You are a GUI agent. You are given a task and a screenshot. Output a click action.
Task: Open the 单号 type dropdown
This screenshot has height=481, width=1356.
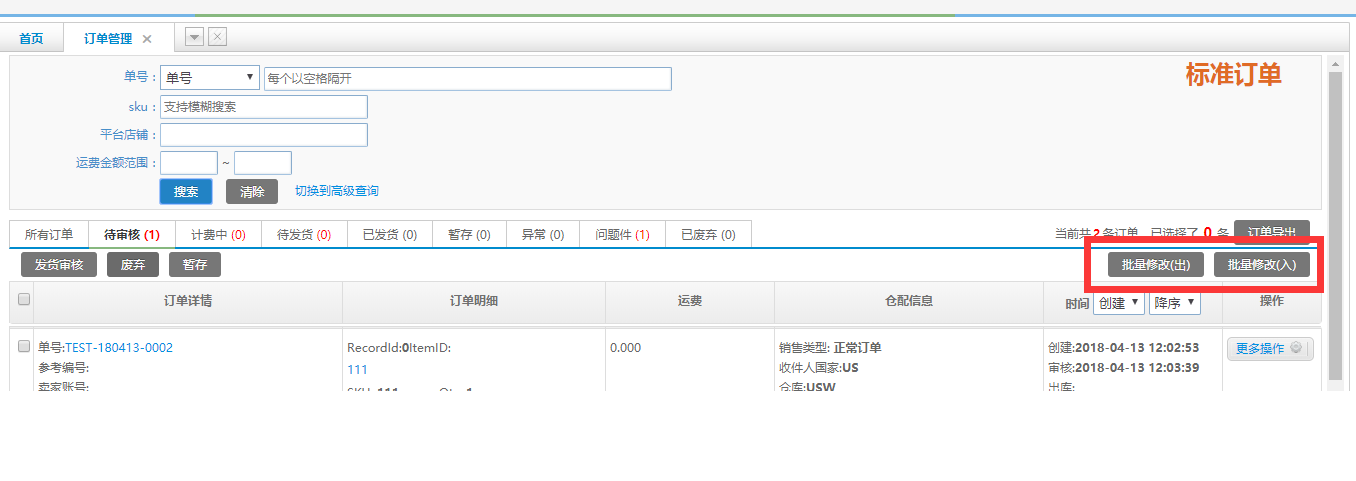(210, 78)
